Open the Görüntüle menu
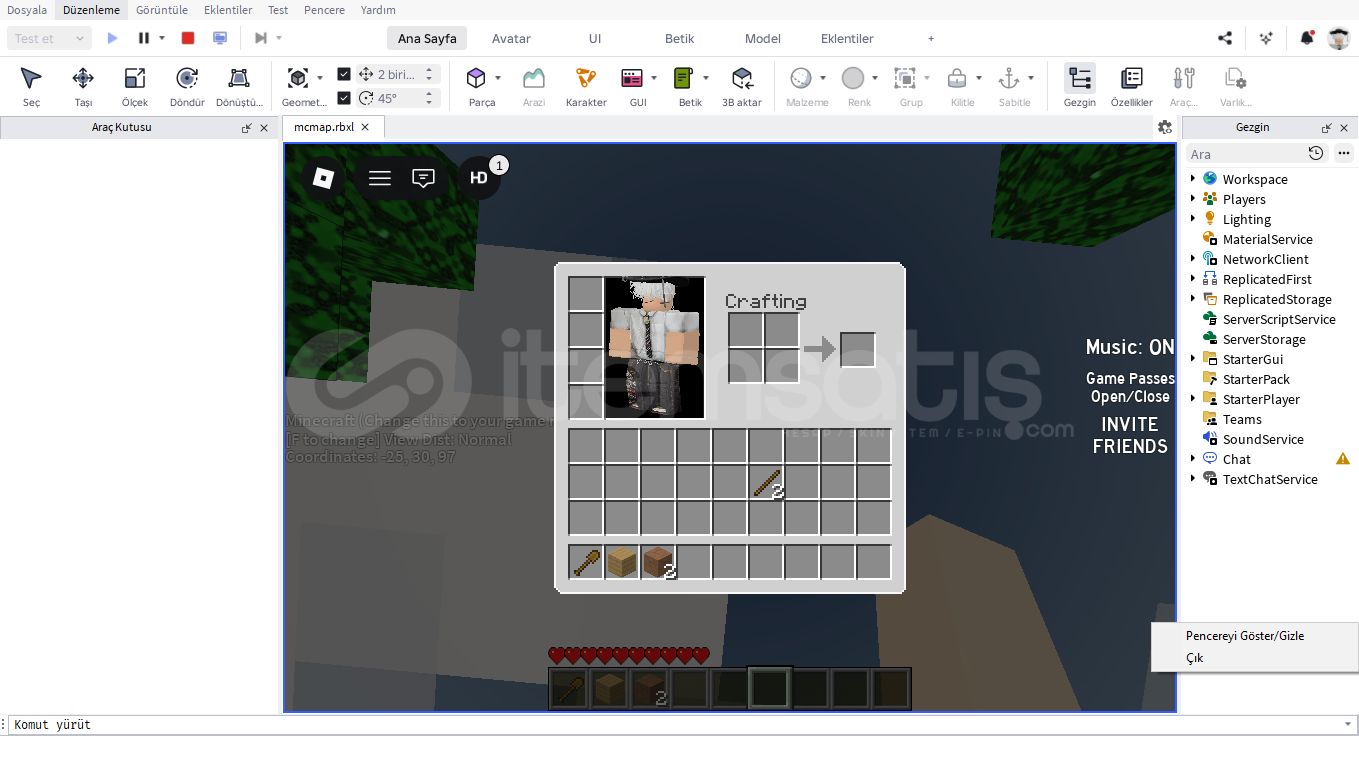Screen dimensions: 1359x768 (x=162, y=10)
